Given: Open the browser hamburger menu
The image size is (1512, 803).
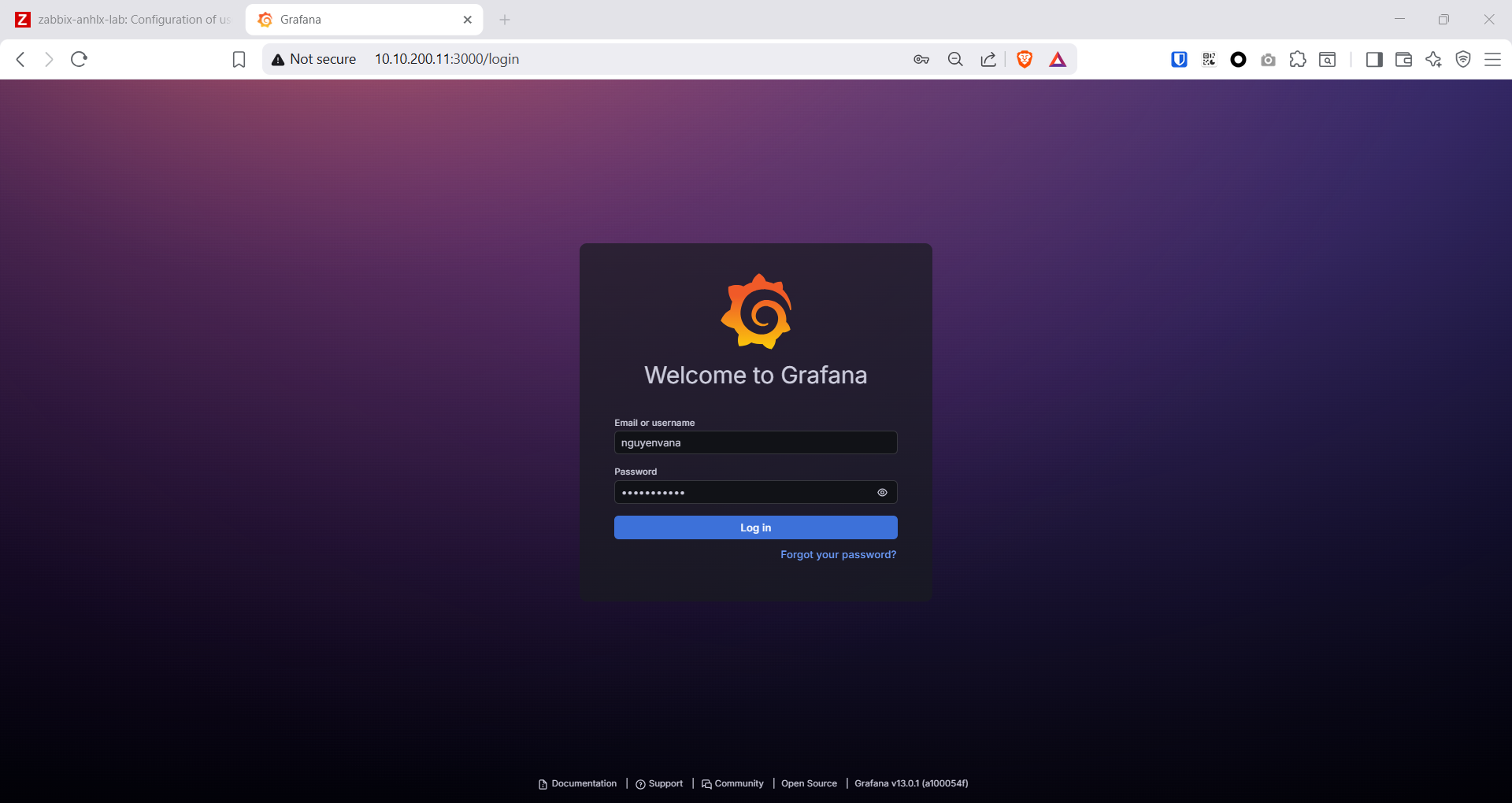Looking at the screenshot, I should pyautogui.click(x=1492, y=59).
